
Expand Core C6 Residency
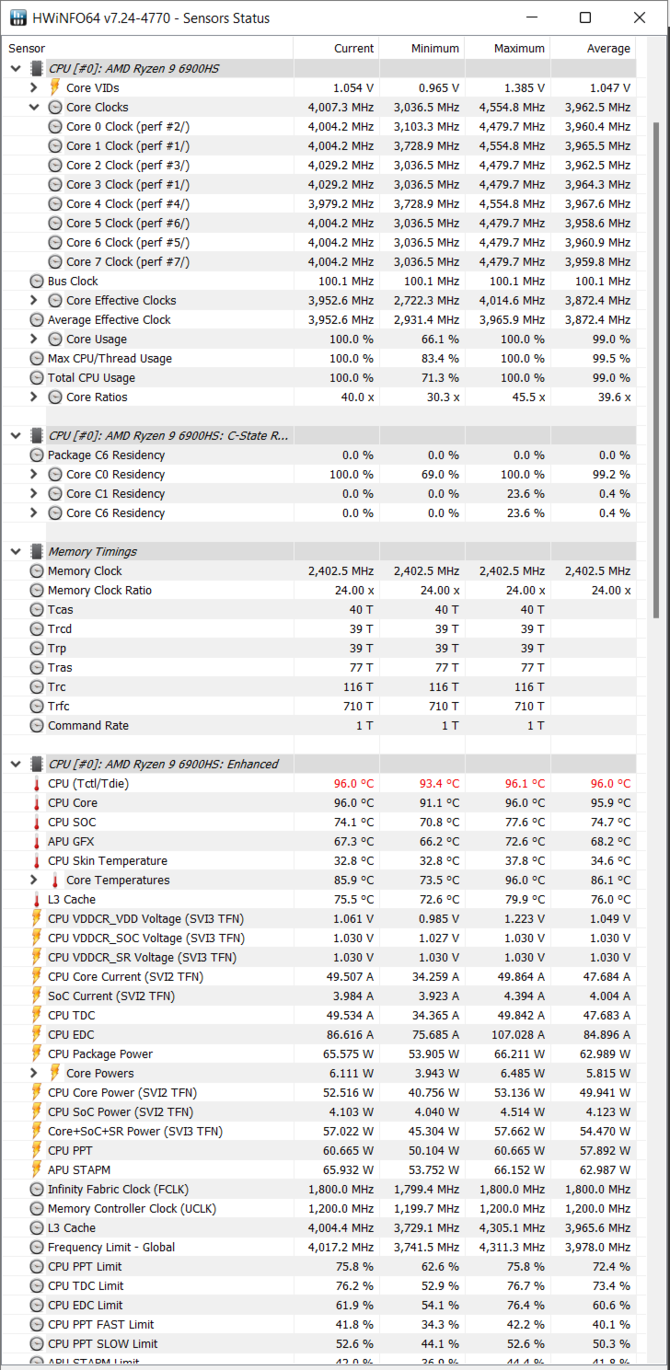35,513
